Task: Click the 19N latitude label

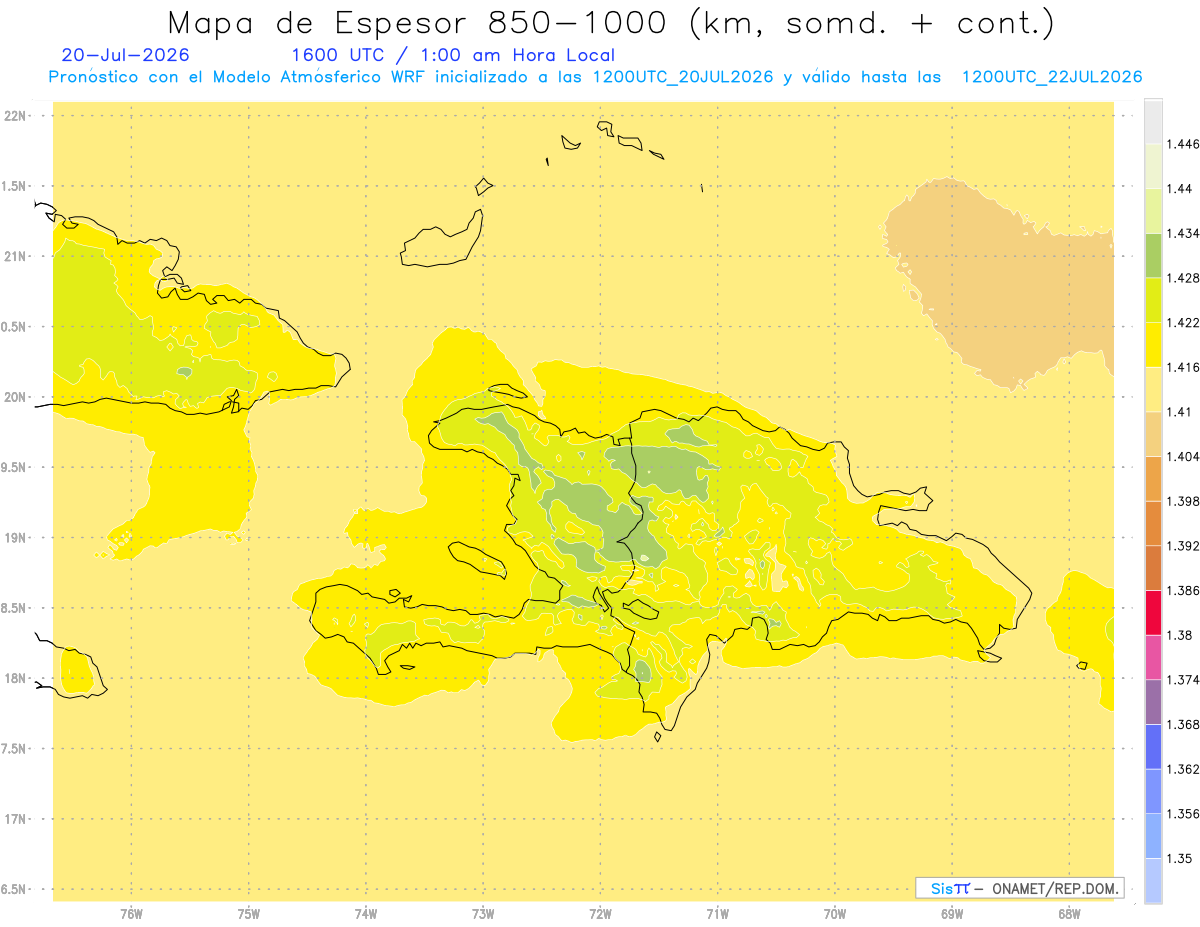Action: pos(16,538)
